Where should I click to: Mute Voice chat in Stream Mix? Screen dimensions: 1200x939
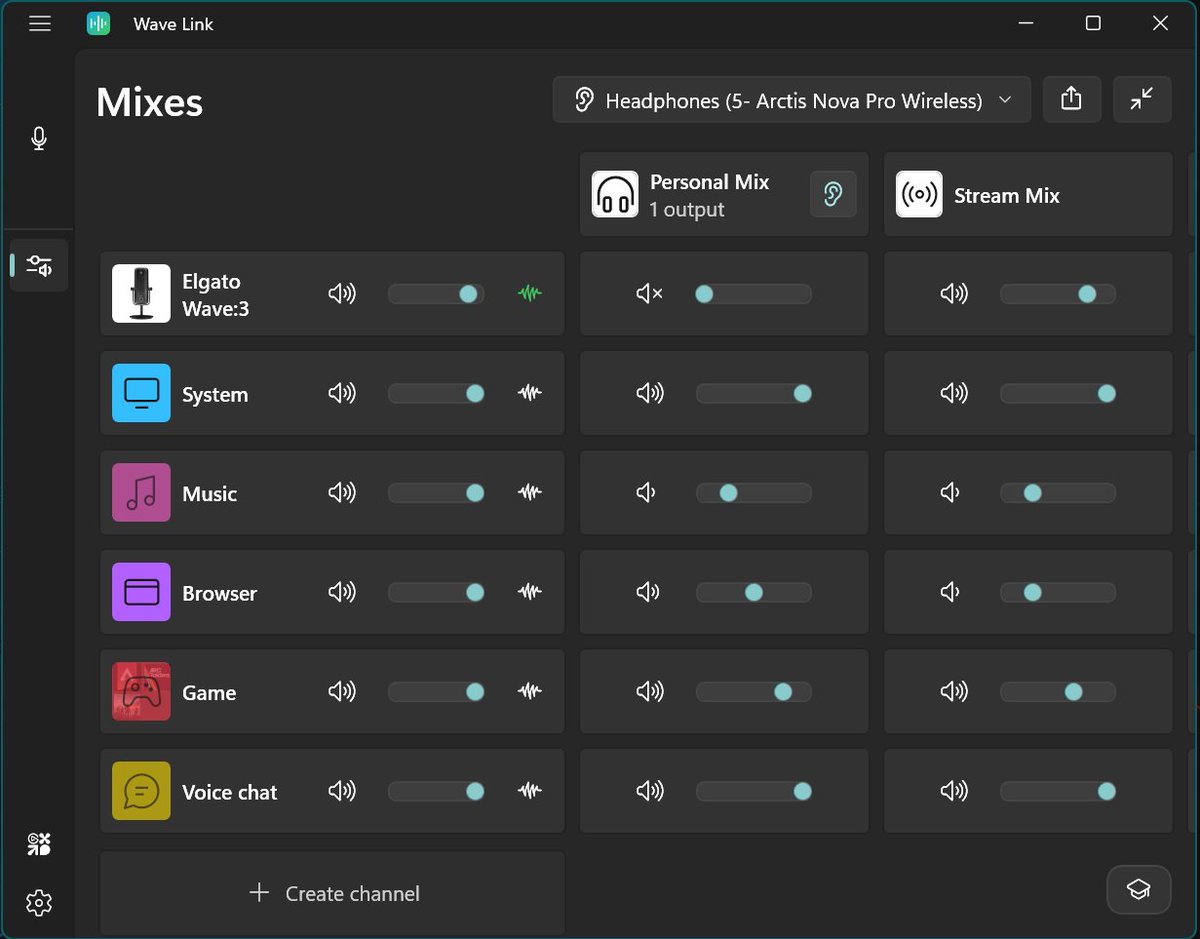[954, 791]
